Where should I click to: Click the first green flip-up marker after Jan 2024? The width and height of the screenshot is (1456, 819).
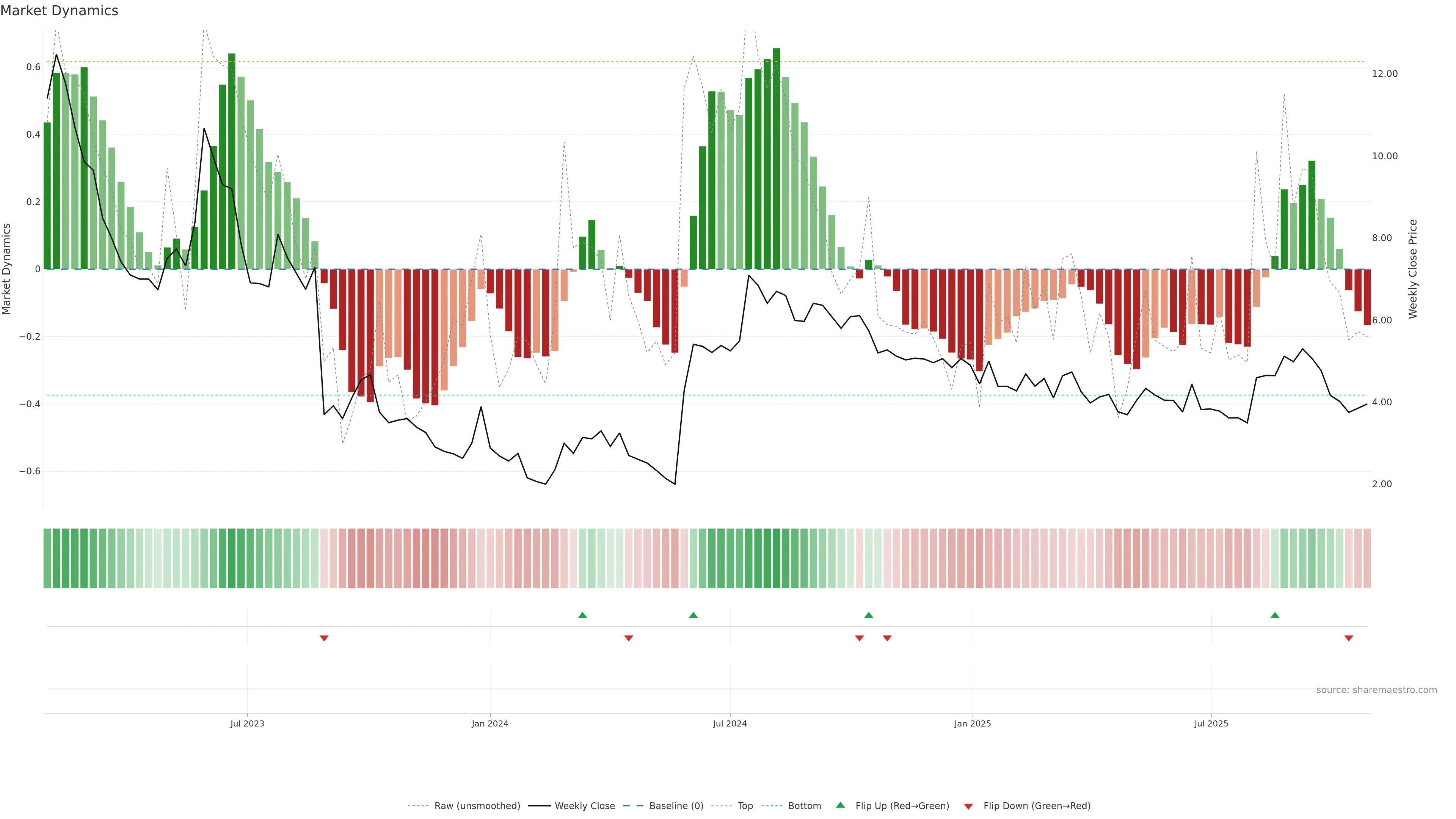582,615
